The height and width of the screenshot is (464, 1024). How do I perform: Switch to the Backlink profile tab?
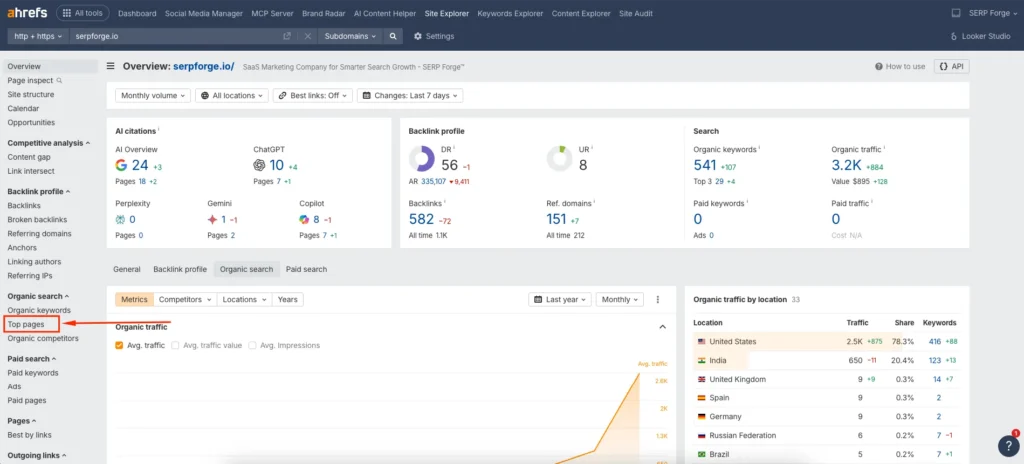[180, 269]
